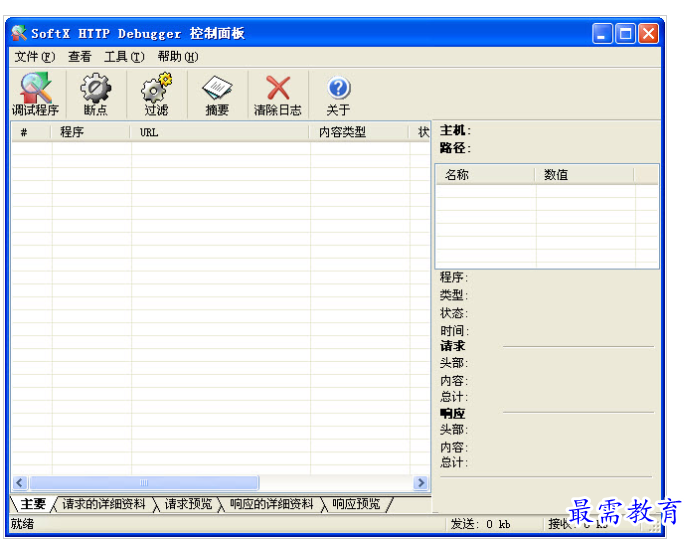Click the 状态: label
Screen dimensions: 690x543
click(454, 313)
